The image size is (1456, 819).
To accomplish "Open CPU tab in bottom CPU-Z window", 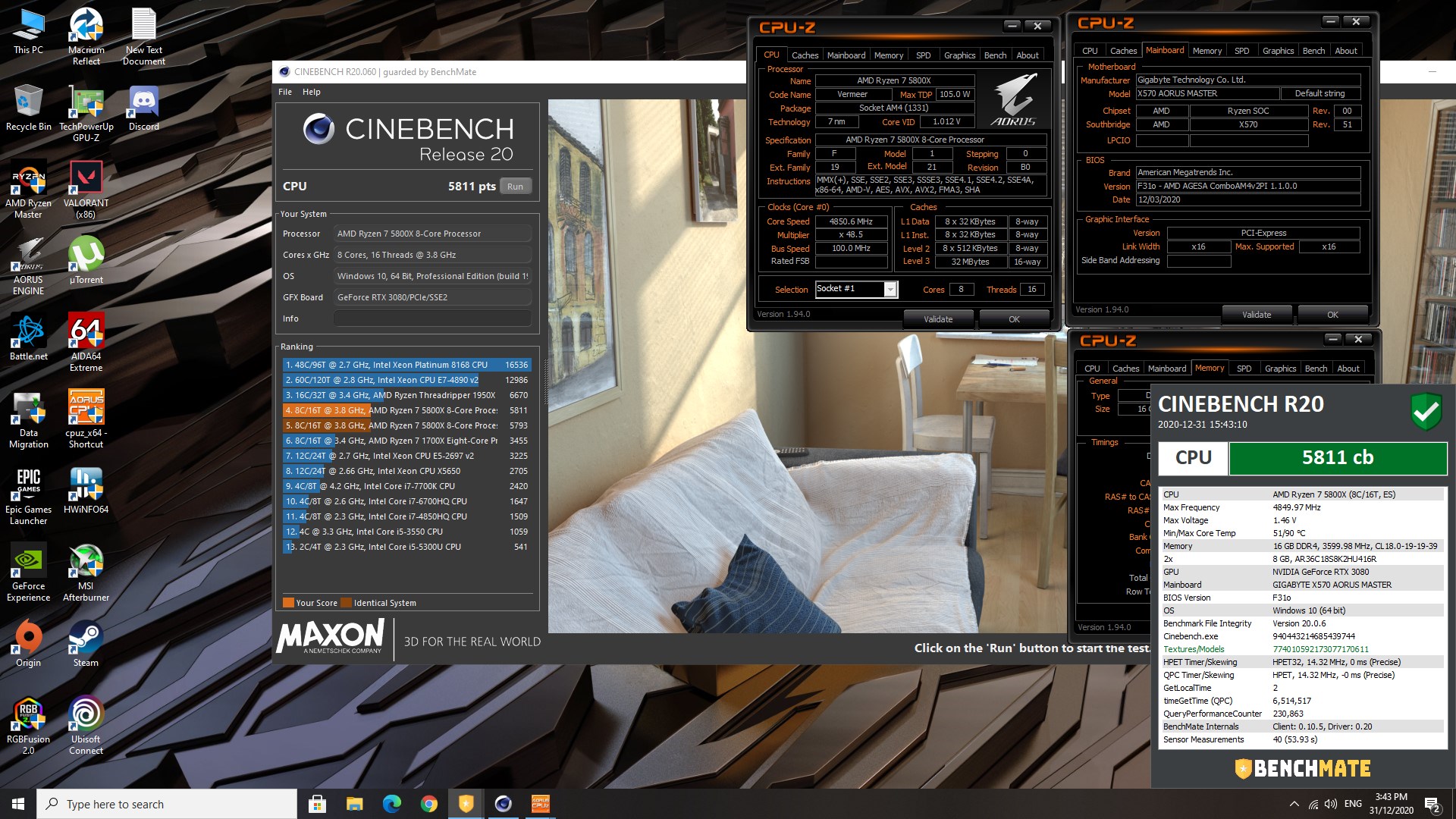I will click(1092, 369).
